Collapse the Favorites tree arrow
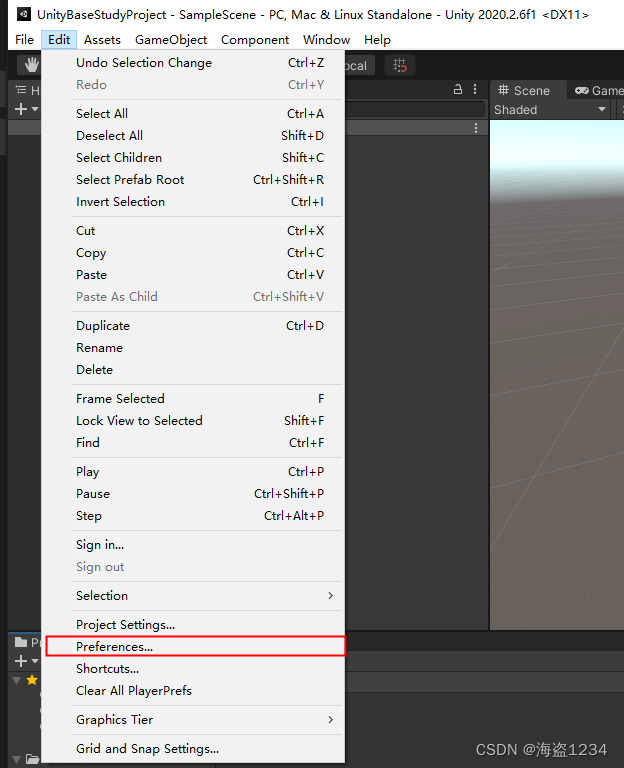The height and width of the screenshot is (768, 624). point(17,680)
